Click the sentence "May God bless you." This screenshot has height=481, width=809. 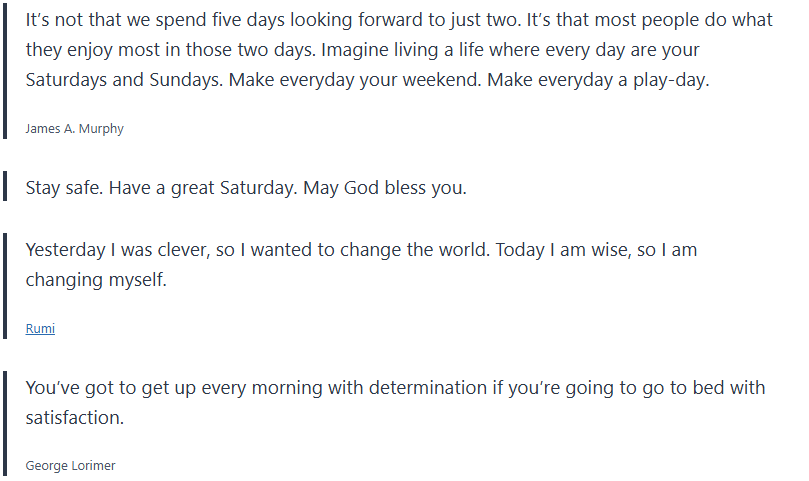[385, 188]
